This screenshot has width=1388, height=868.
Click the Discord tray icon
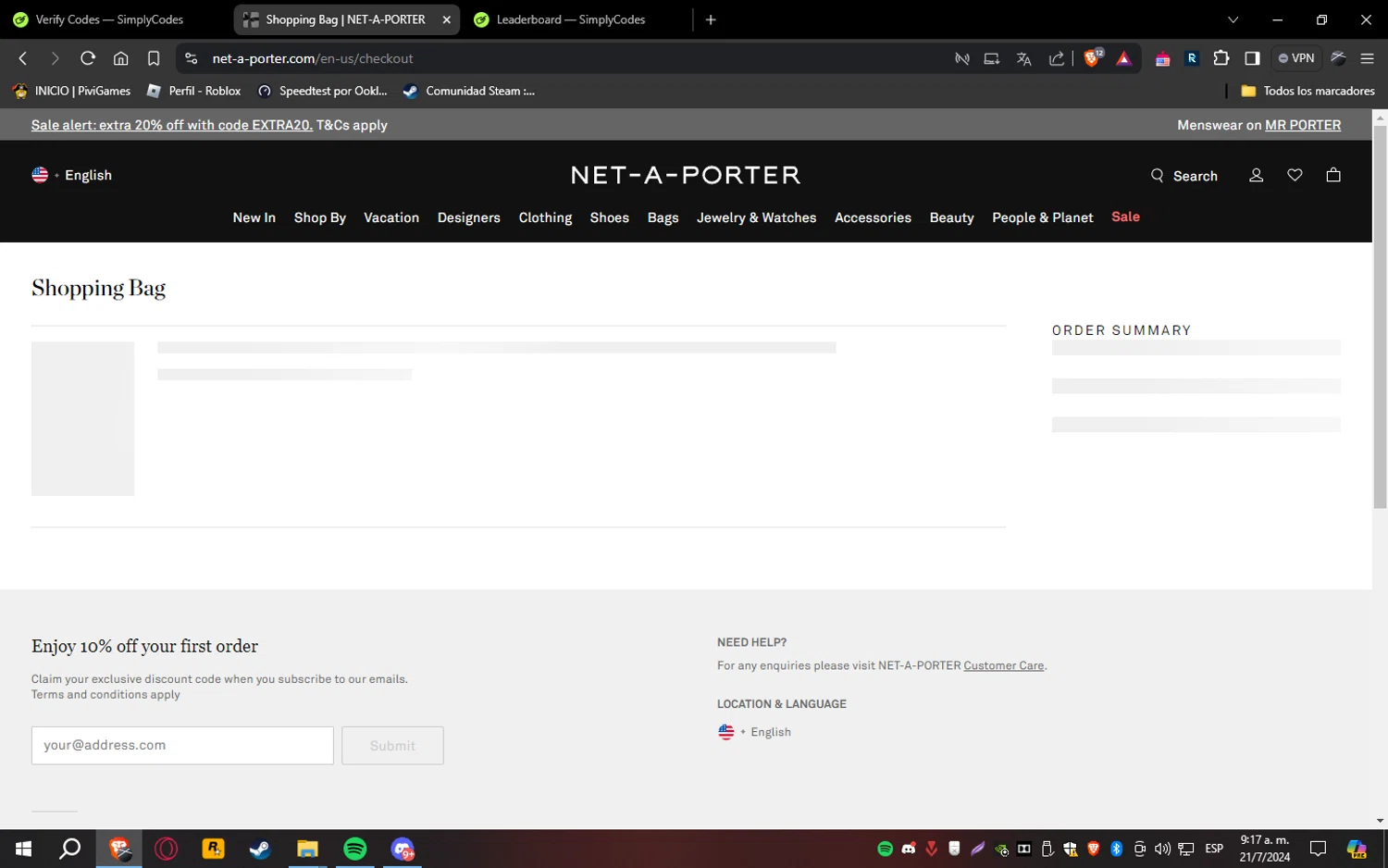click(909, 849)
